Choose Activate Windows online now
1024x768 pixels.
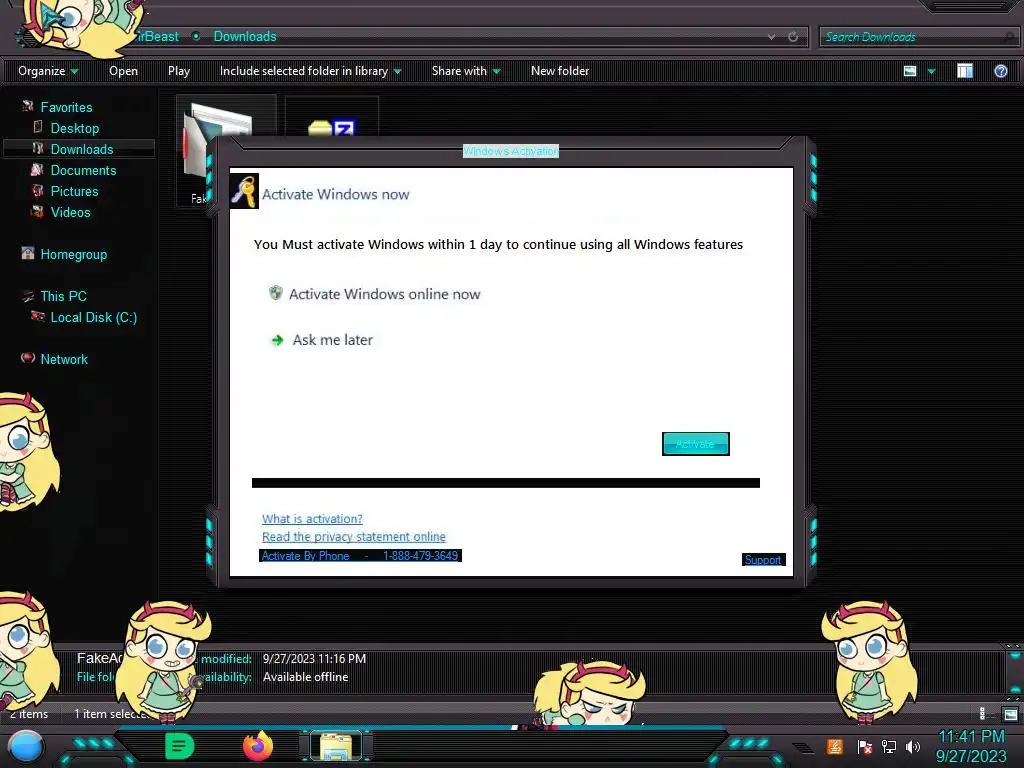[384, 294]
